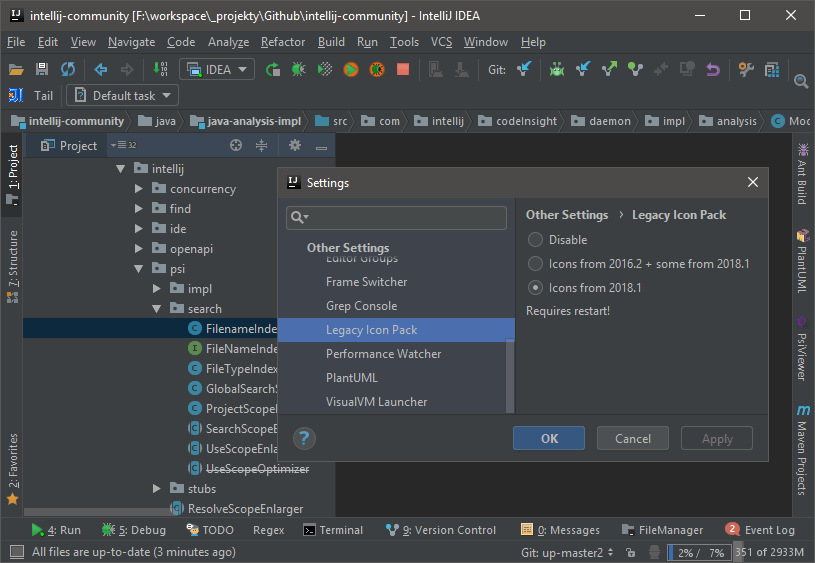Select Icons from 2018.1 radio option
The height and width of the screenshot is (563, 815).
[535, 287]
